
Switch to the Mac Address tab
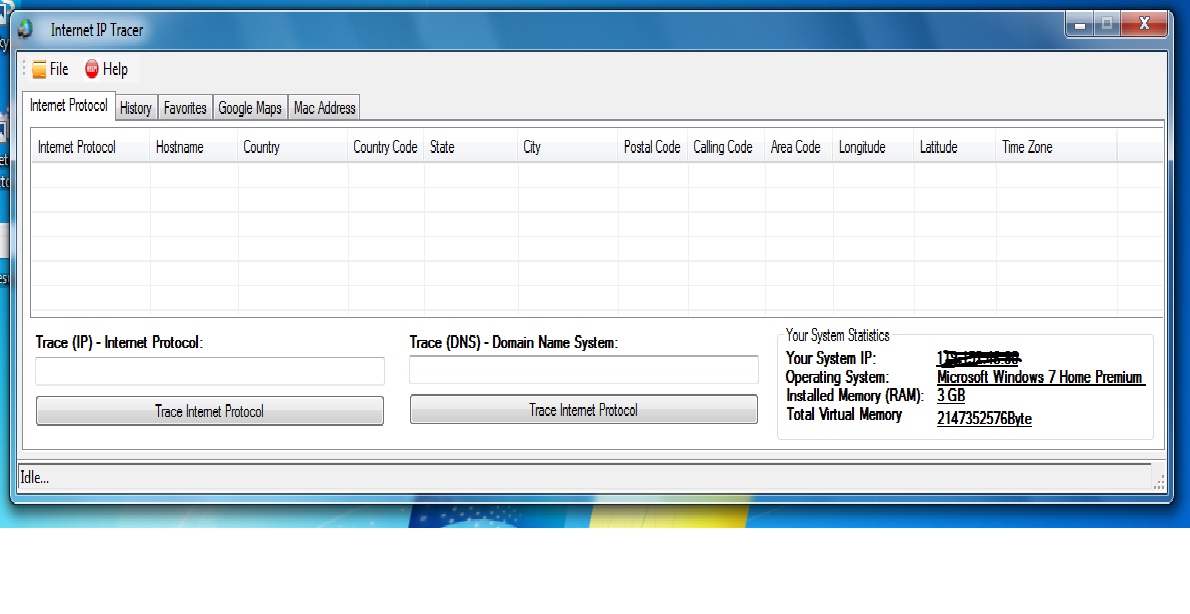323,108
